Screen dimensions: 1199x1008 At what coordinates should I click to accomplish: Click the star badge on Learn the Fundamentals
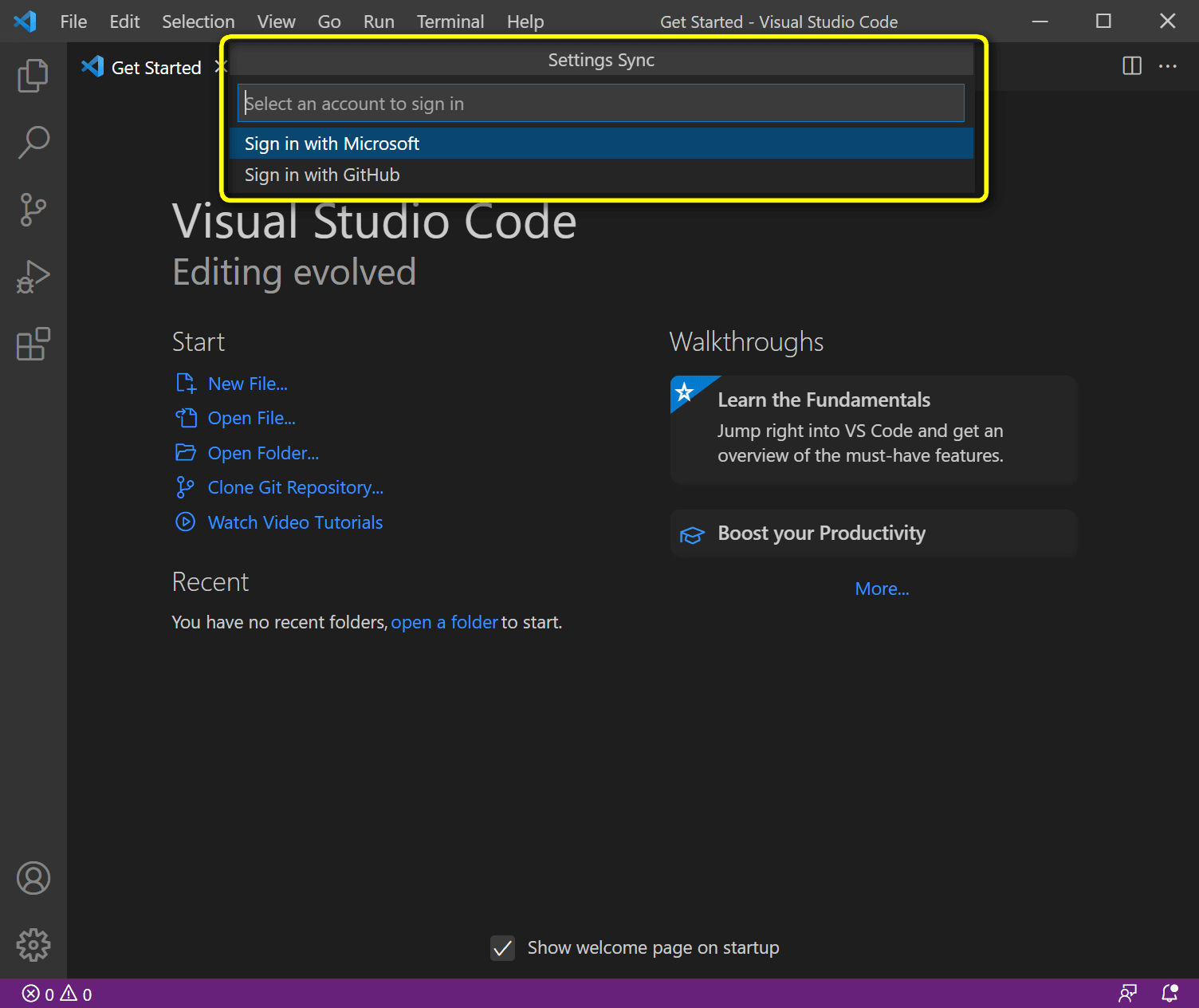tap(684, 392)
